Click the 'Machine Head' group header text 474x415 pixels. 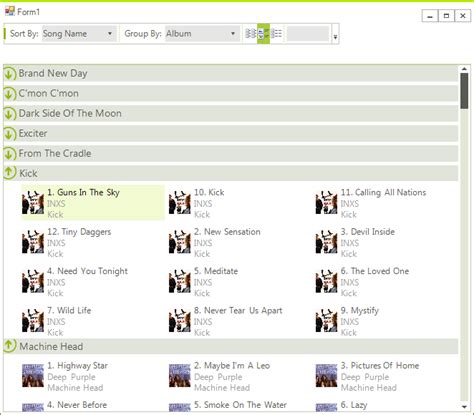51,346
